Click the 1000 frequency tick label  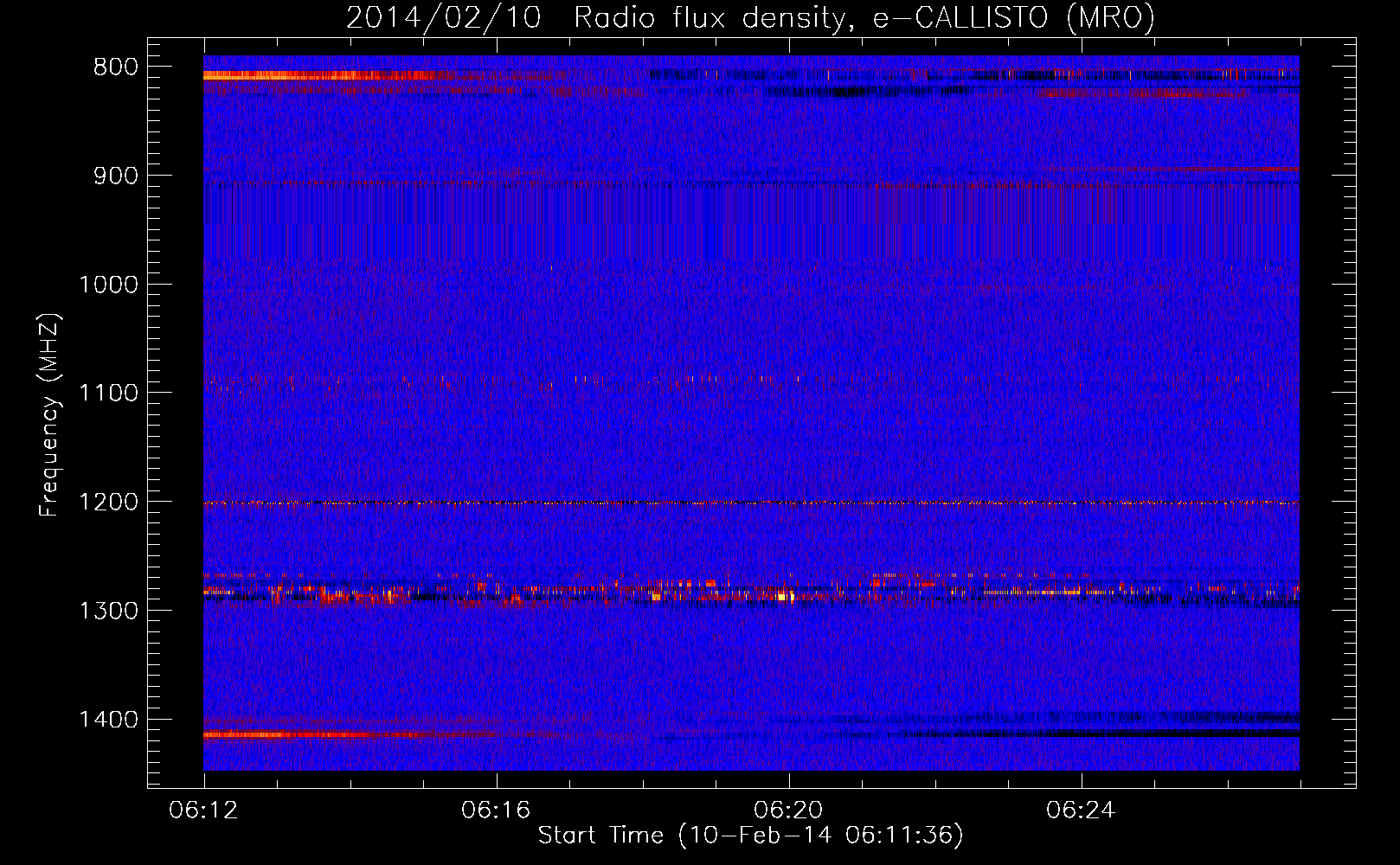[108, 285]
